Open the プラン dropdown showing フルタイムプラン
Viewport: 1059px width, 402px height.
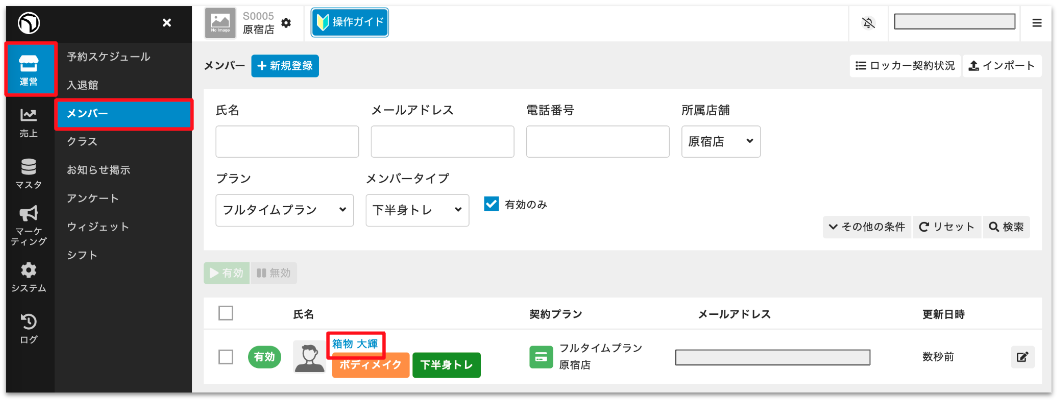[284, 210]
